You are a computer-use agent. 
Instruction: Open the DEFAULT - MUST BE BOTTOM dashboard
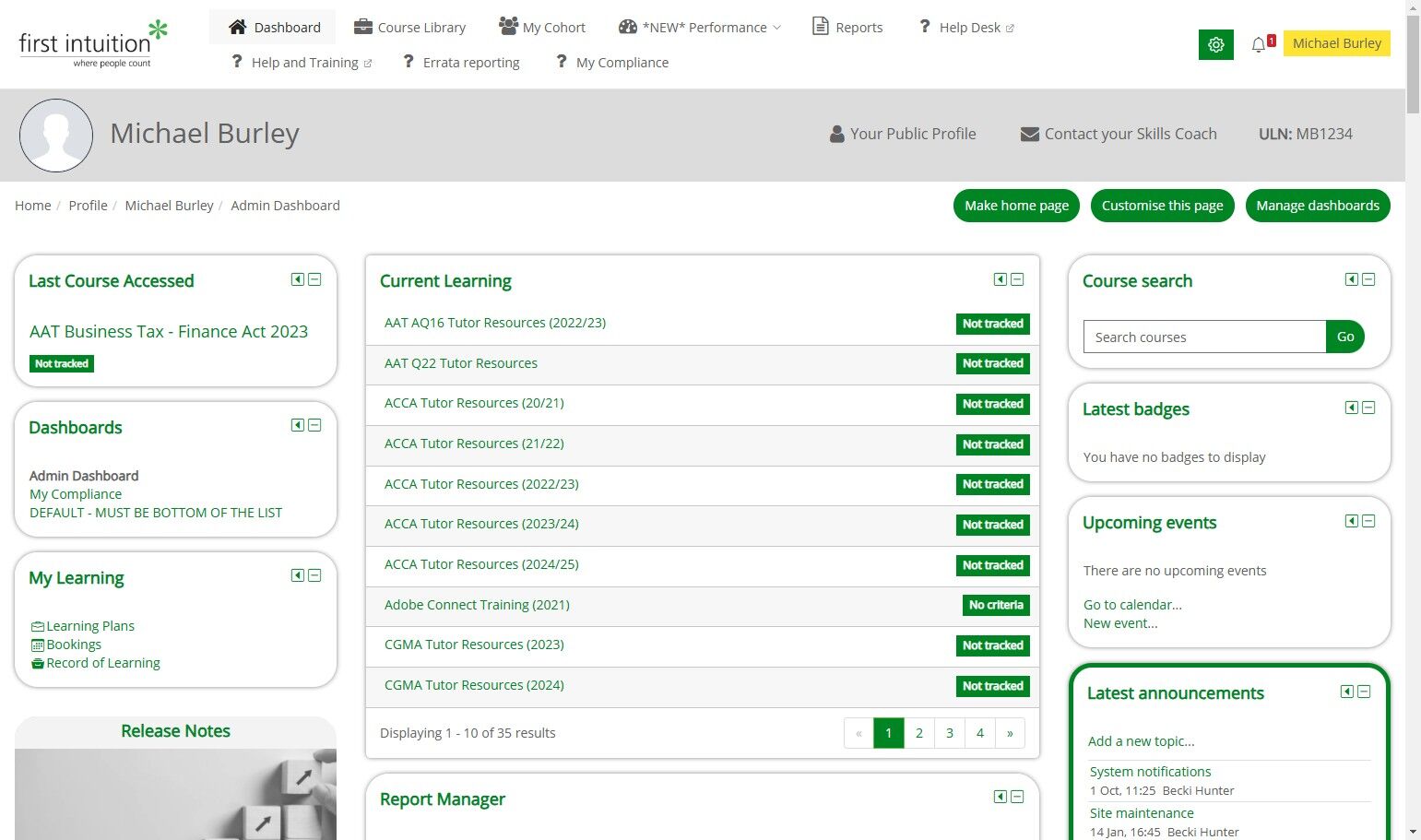point(156,513)
